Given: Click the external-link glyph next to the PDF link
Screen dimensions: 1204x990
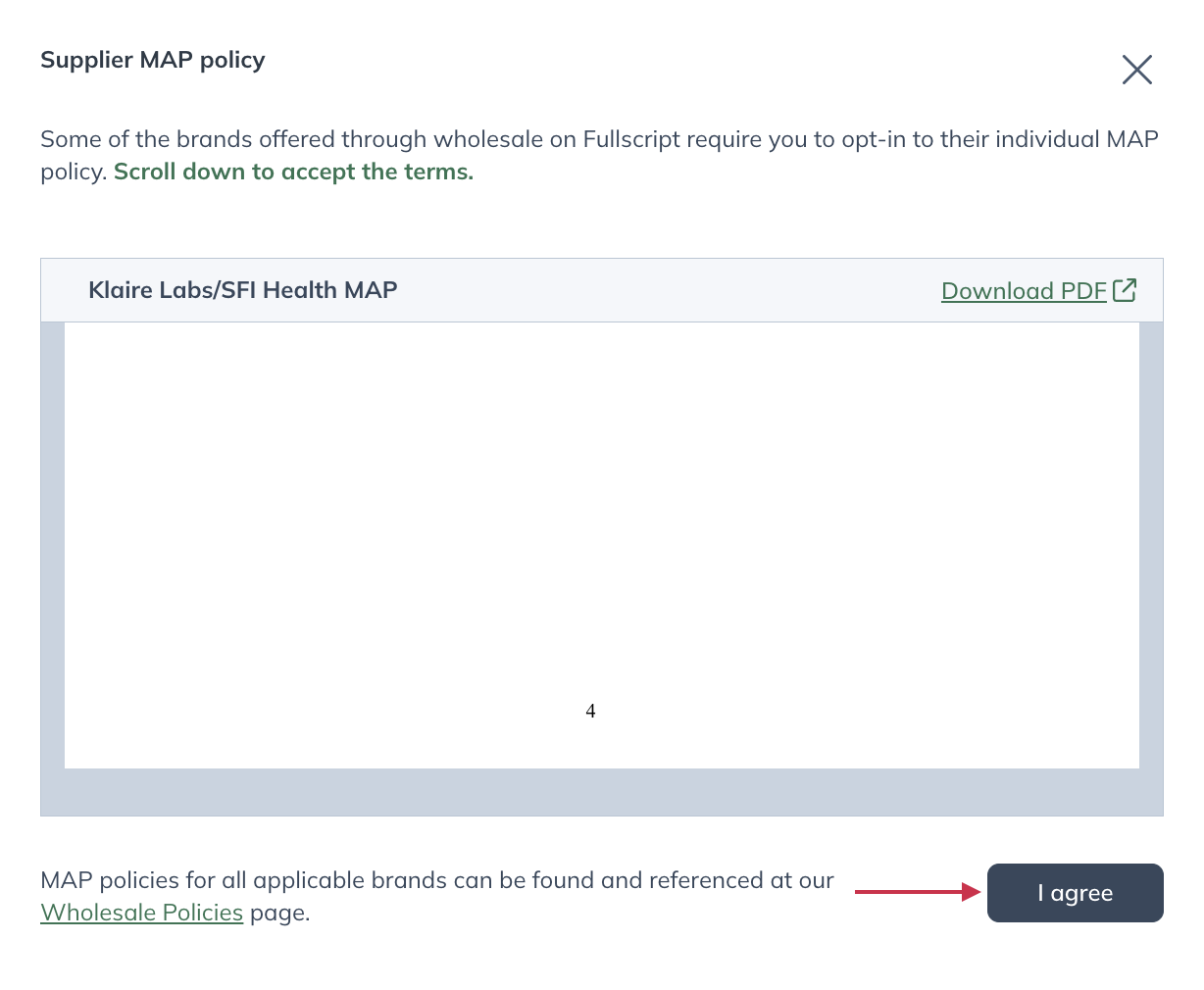Looking at the screenshot, I should [x=1125, y=289].
